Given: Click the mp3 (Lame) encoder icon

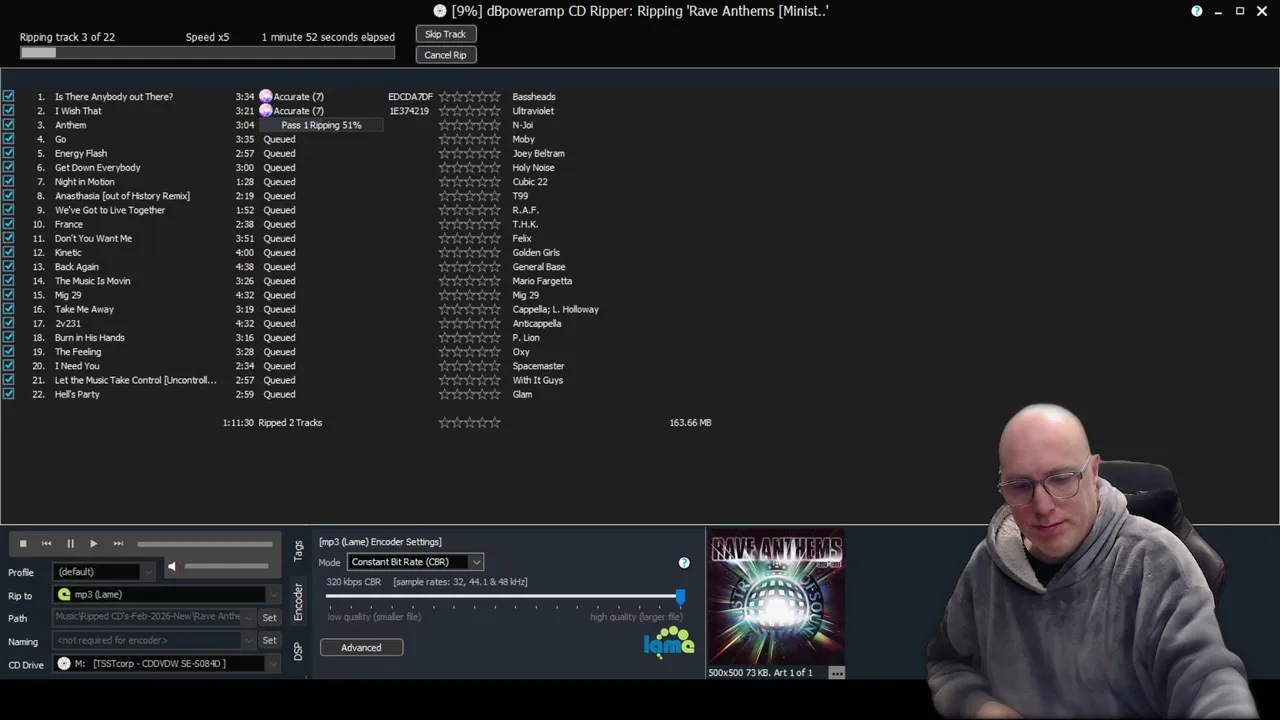Looking at the screenshot, I should pos(64,595).
